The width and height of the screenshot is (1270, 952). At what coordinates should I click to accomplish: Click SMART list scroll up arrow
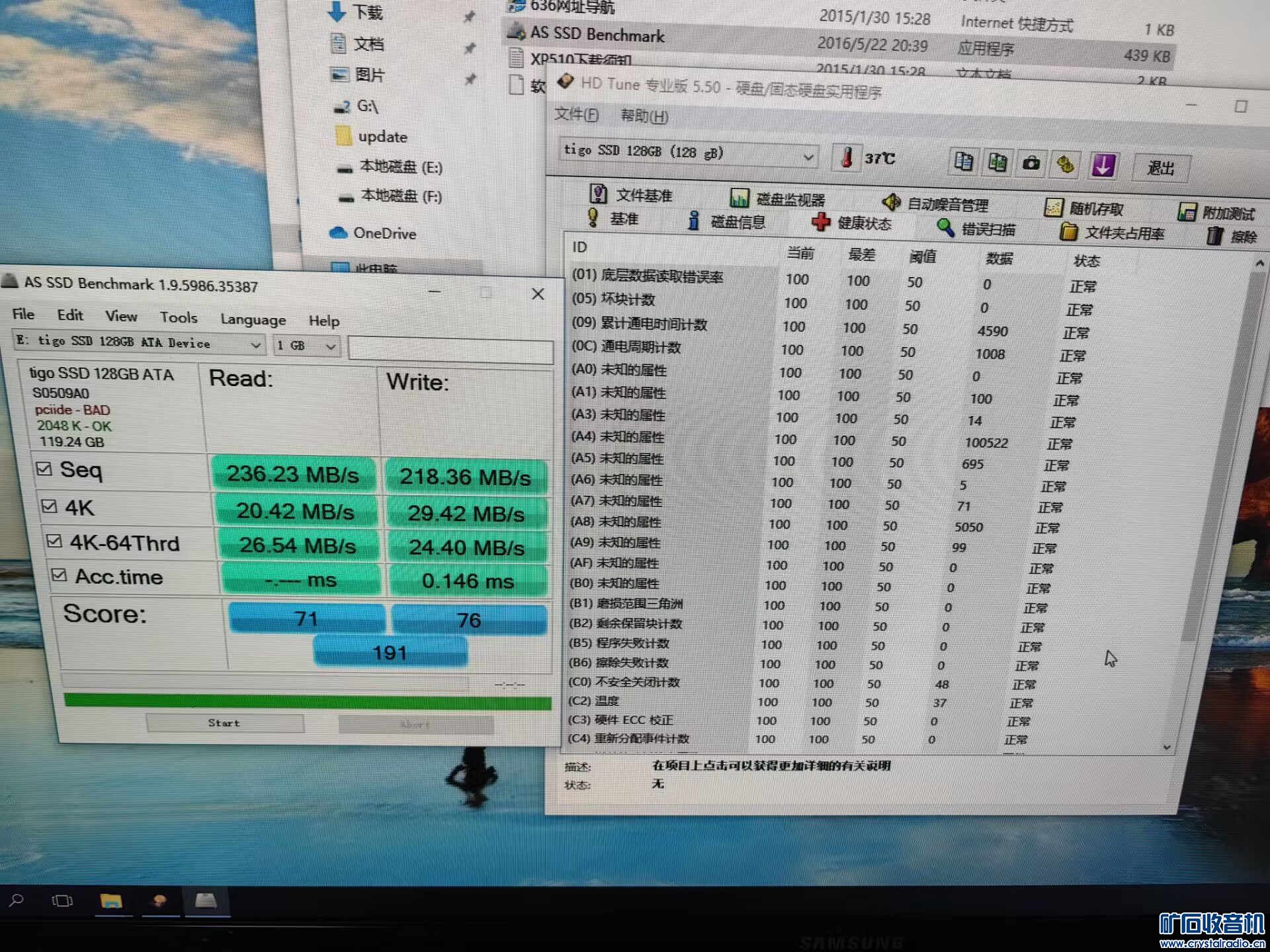point(1259,264)
